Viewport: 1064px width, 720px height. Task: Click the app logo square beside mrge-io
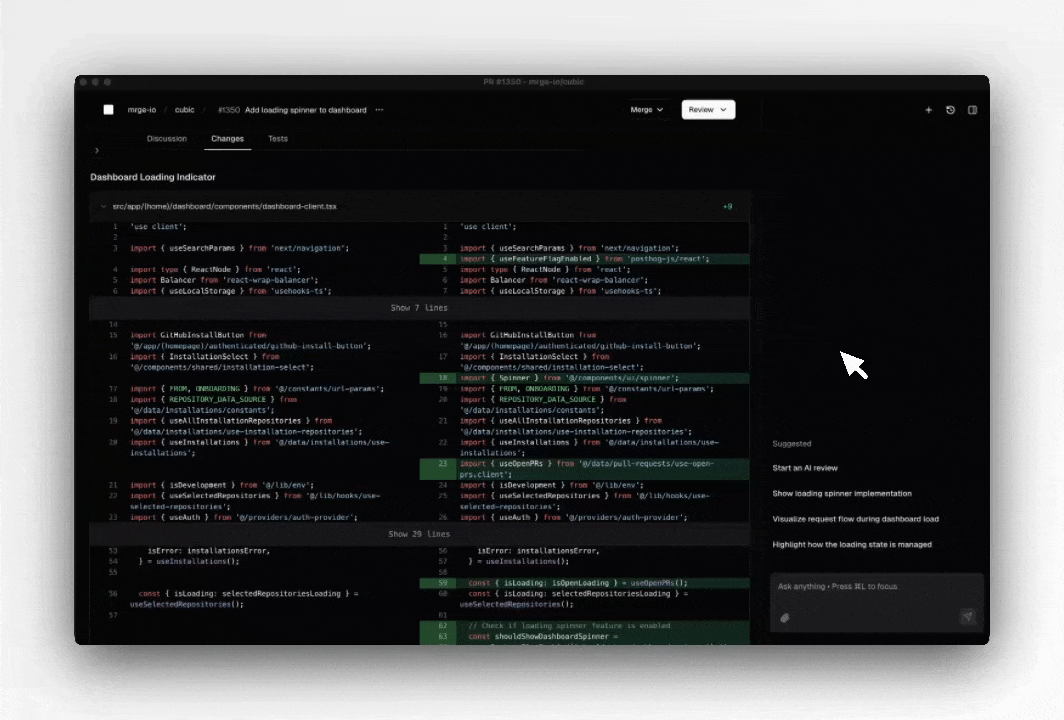coord(108,110)
